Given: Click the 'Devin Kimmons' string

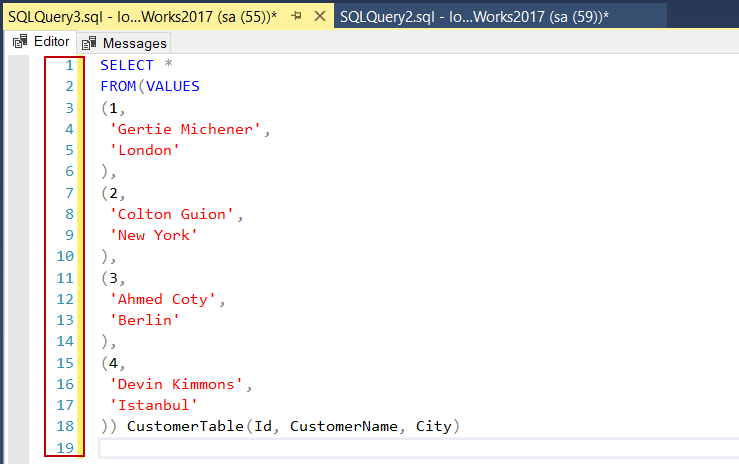Looking at the screenshot, I should click(x=176, y=384).
